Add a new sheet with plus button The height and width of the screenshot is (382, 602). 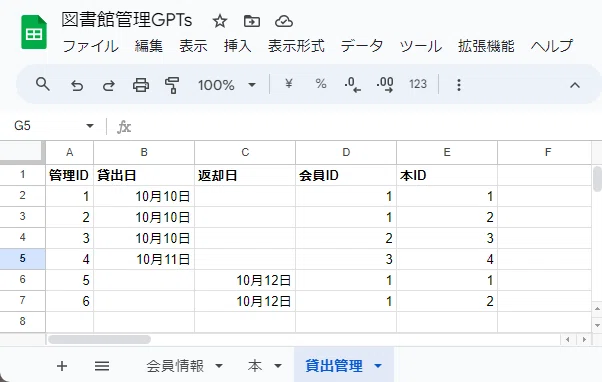[x=62, y=366]
